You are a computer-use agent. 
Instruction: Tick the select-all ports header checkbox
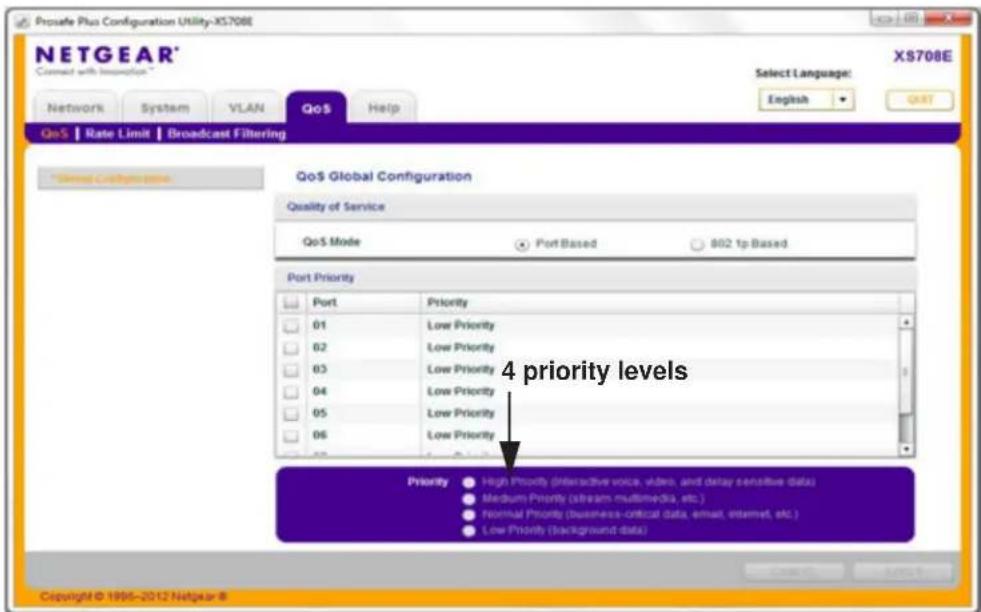coord(290,303)
